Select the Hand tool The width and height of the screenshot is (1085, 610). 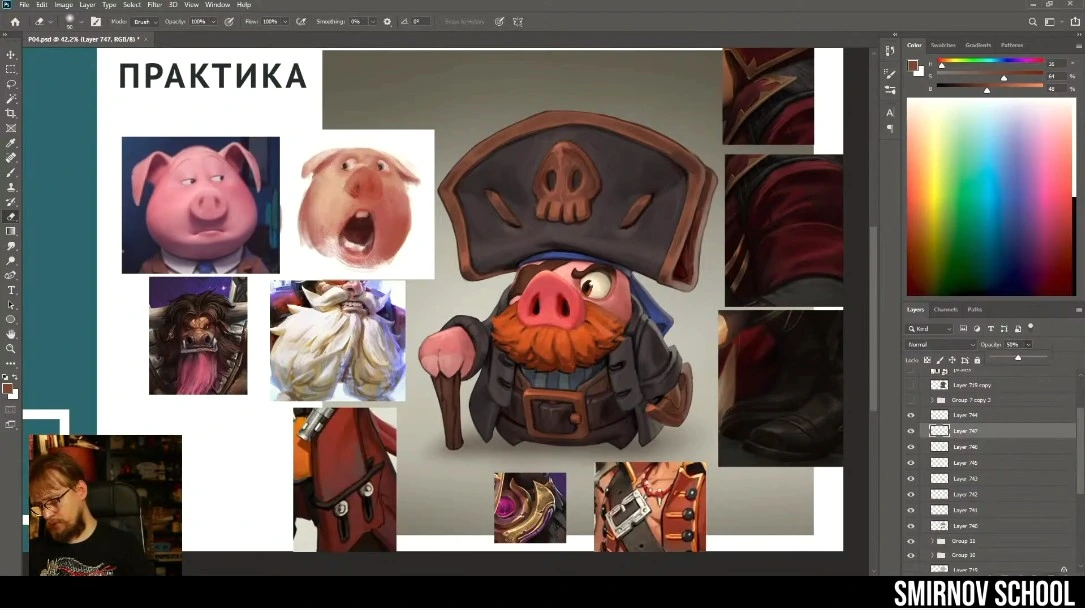(11, 333)
